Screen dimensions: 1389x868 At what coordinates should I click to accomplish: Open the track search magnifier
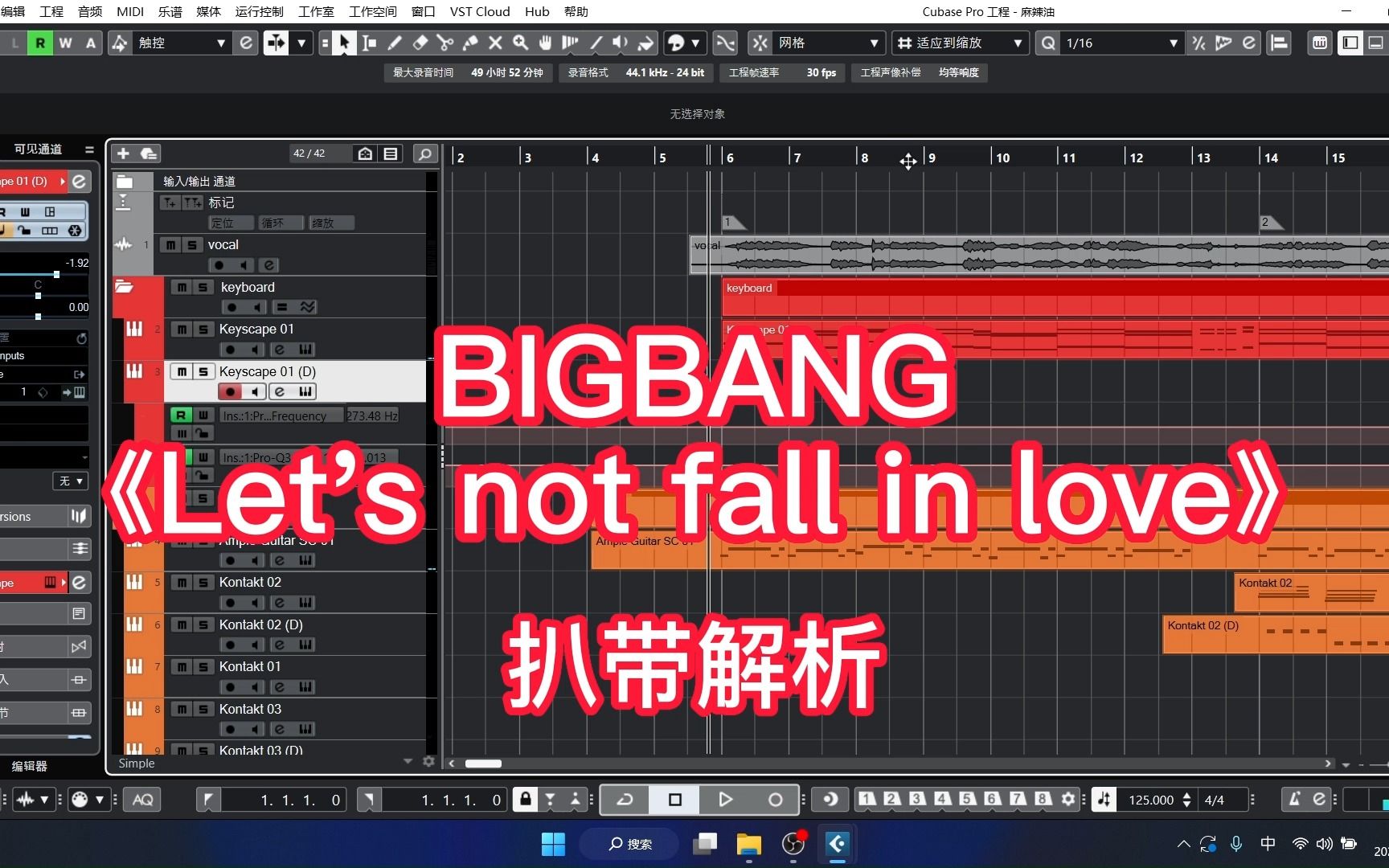[x=425, y=154]
